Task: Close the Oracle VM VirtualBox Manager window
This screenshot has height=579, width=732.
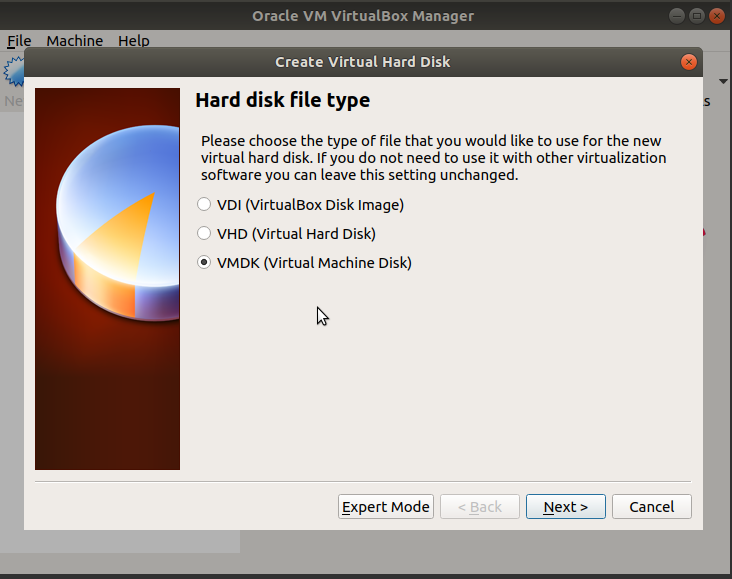Action: 716,16
